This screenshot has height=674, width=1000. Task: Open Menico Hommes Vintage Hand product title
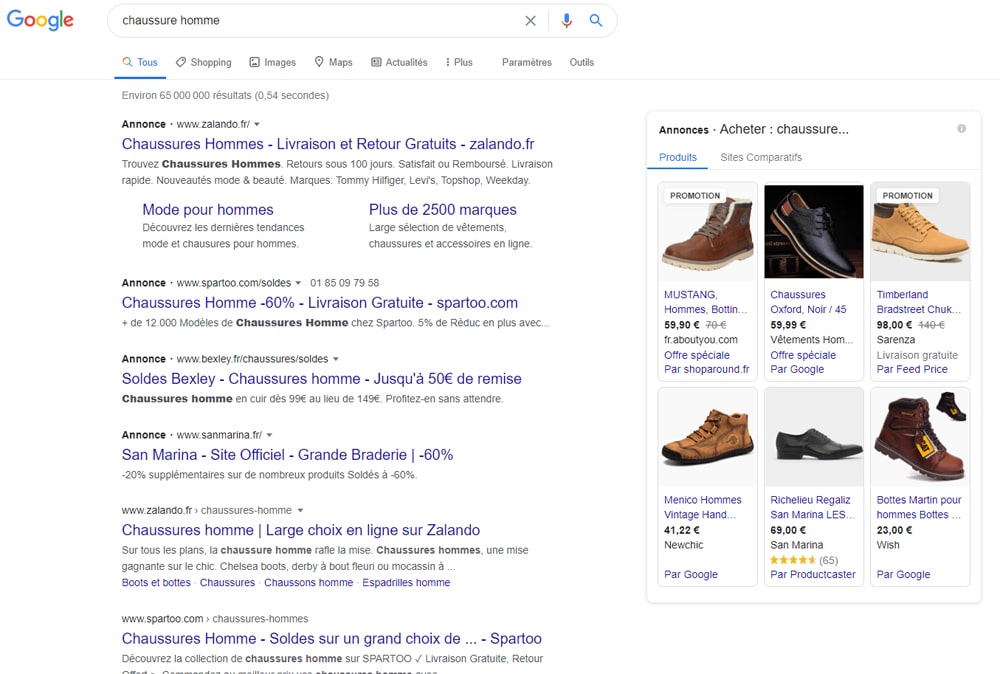point(703,508)
